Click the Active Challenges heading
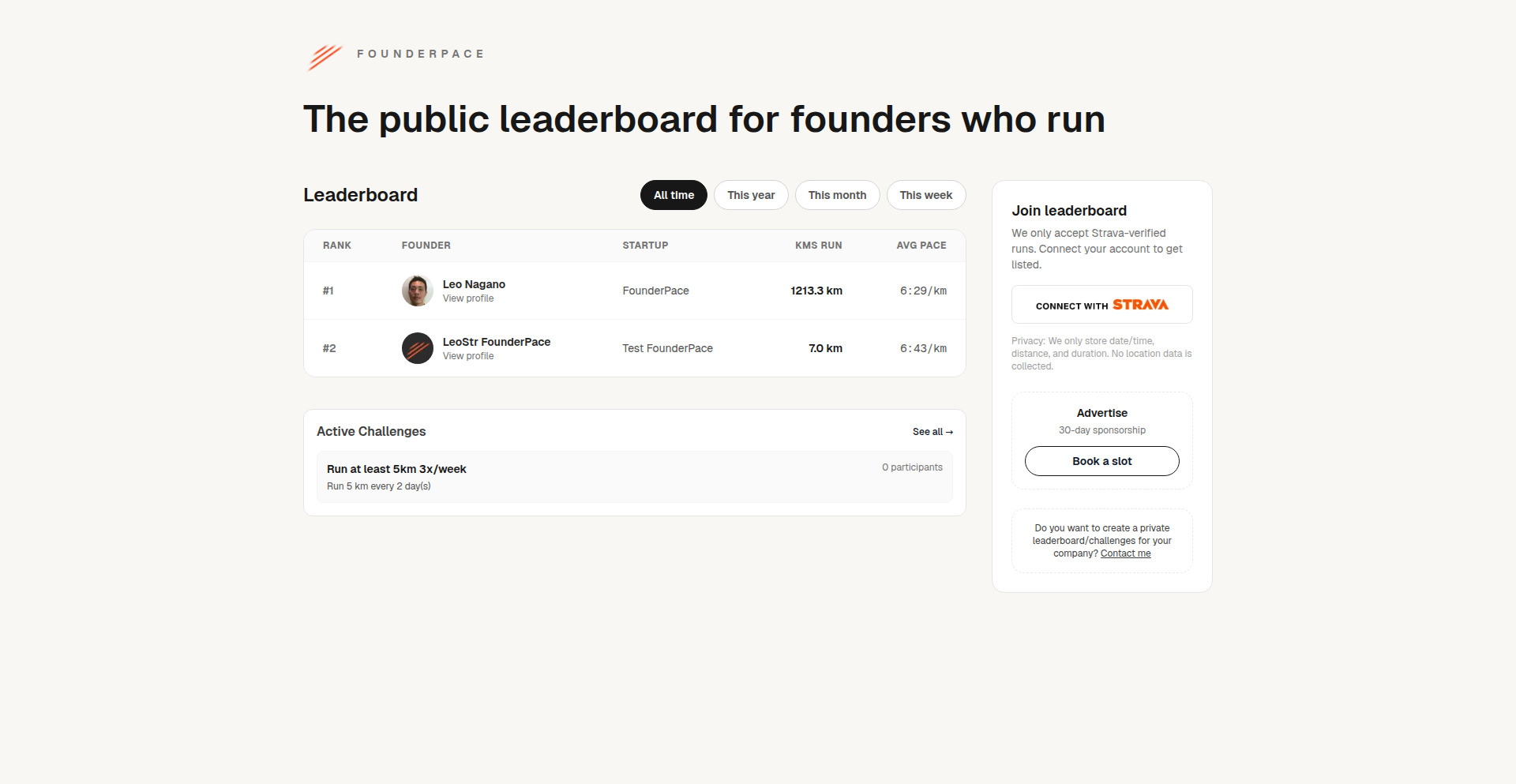This screenshot has width=1516, height=784. point(371,431)
